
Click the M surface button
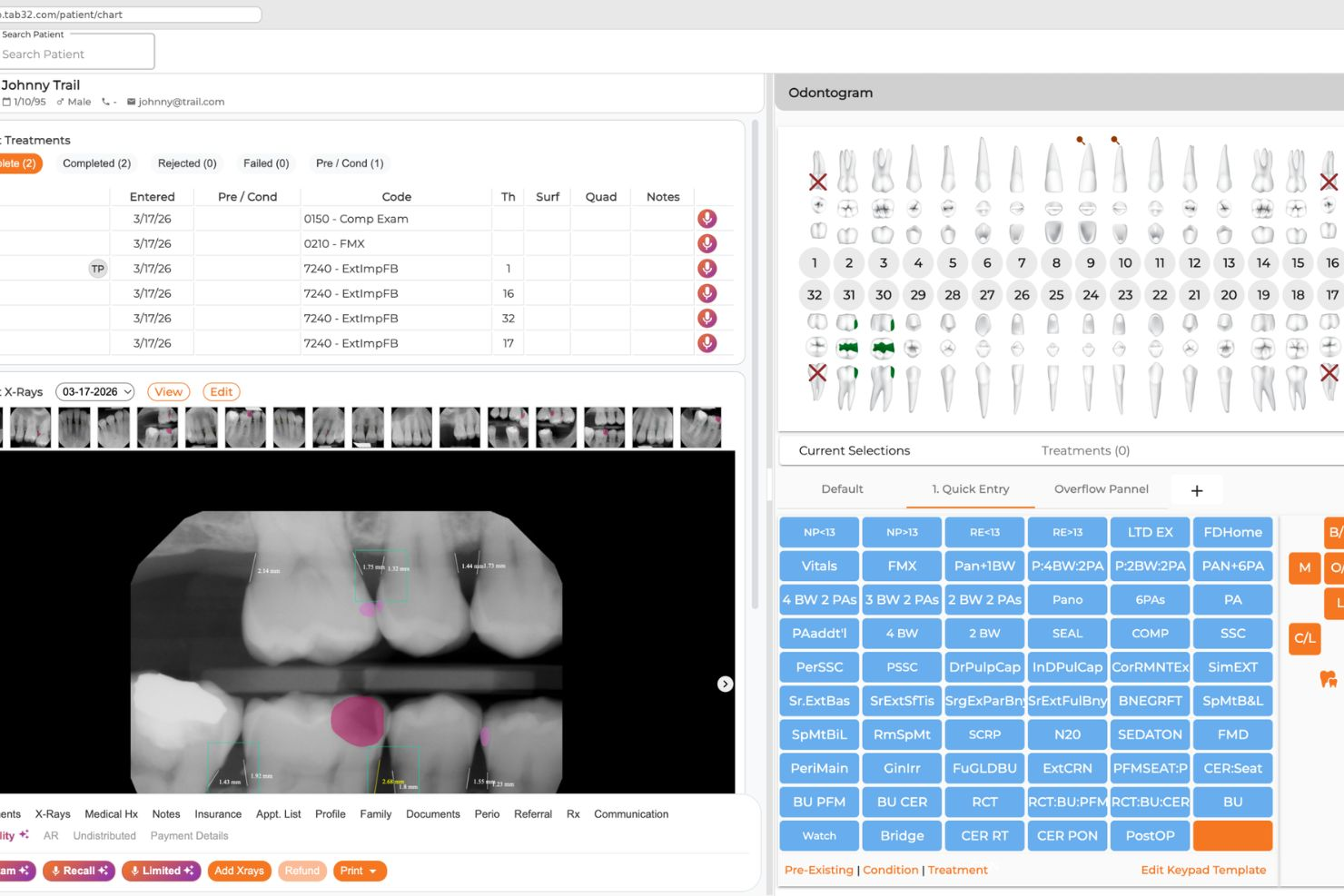pos(1305,567)
